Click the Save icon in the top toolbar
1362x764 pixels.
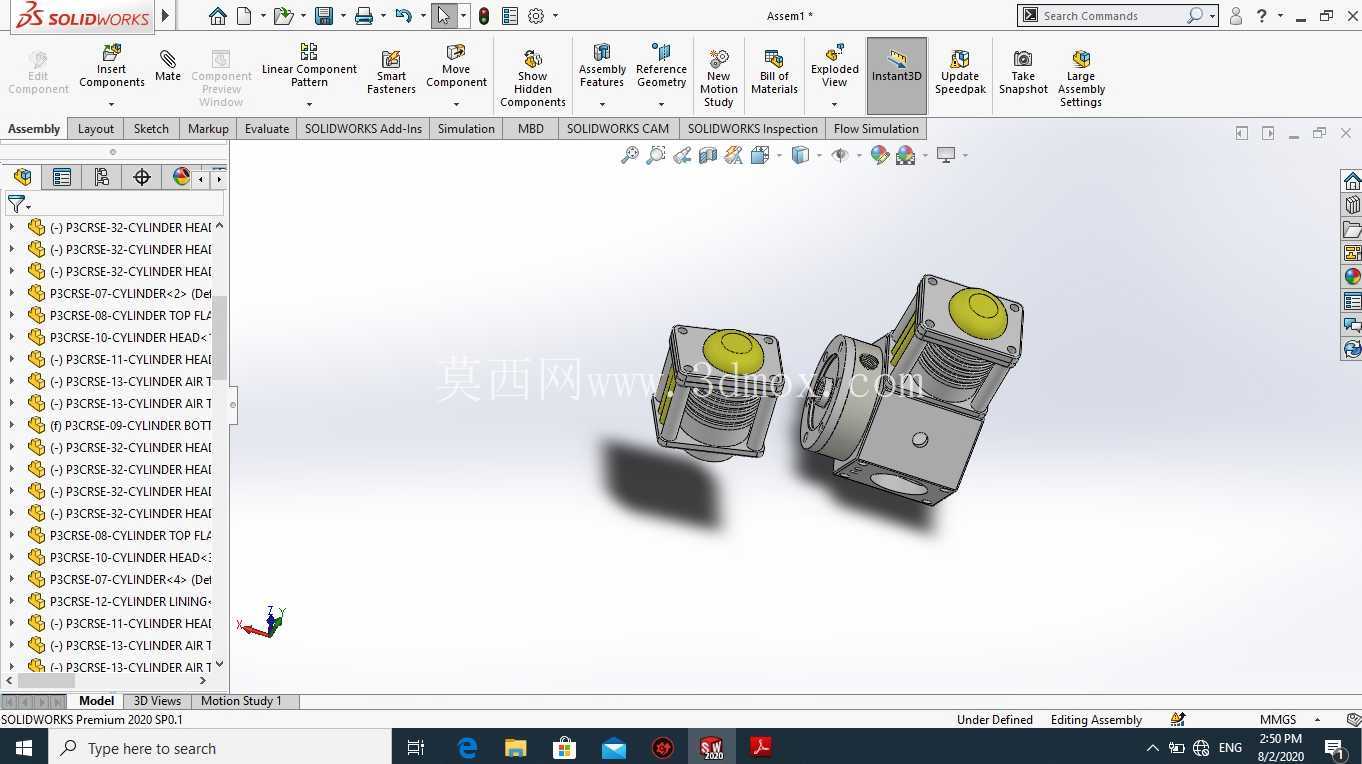[x=323, y=16]
